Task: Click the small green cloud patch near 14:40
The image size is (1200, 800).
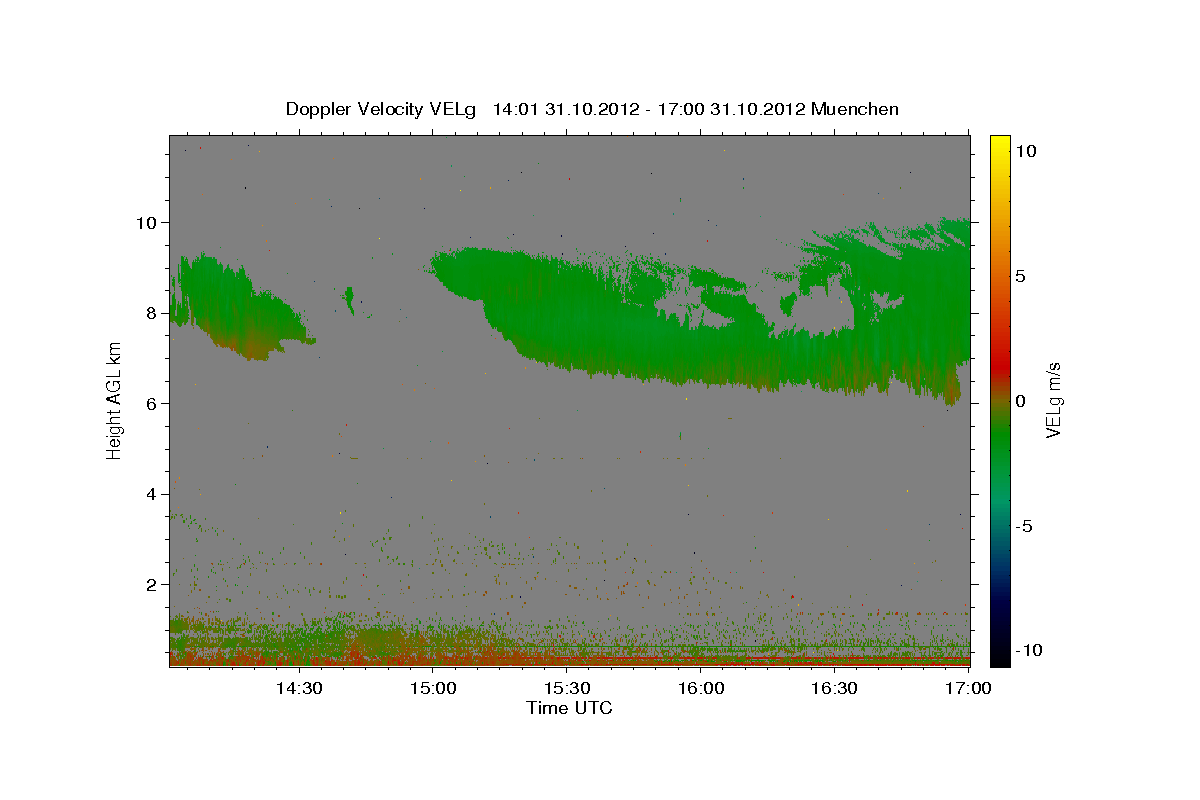Action: [349, 299]
